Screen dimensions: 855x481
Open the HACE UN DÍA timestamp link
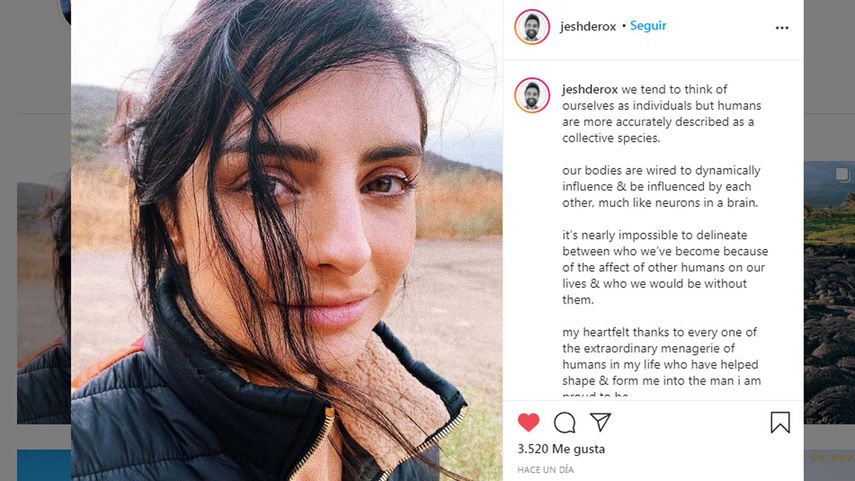(545, 470)
